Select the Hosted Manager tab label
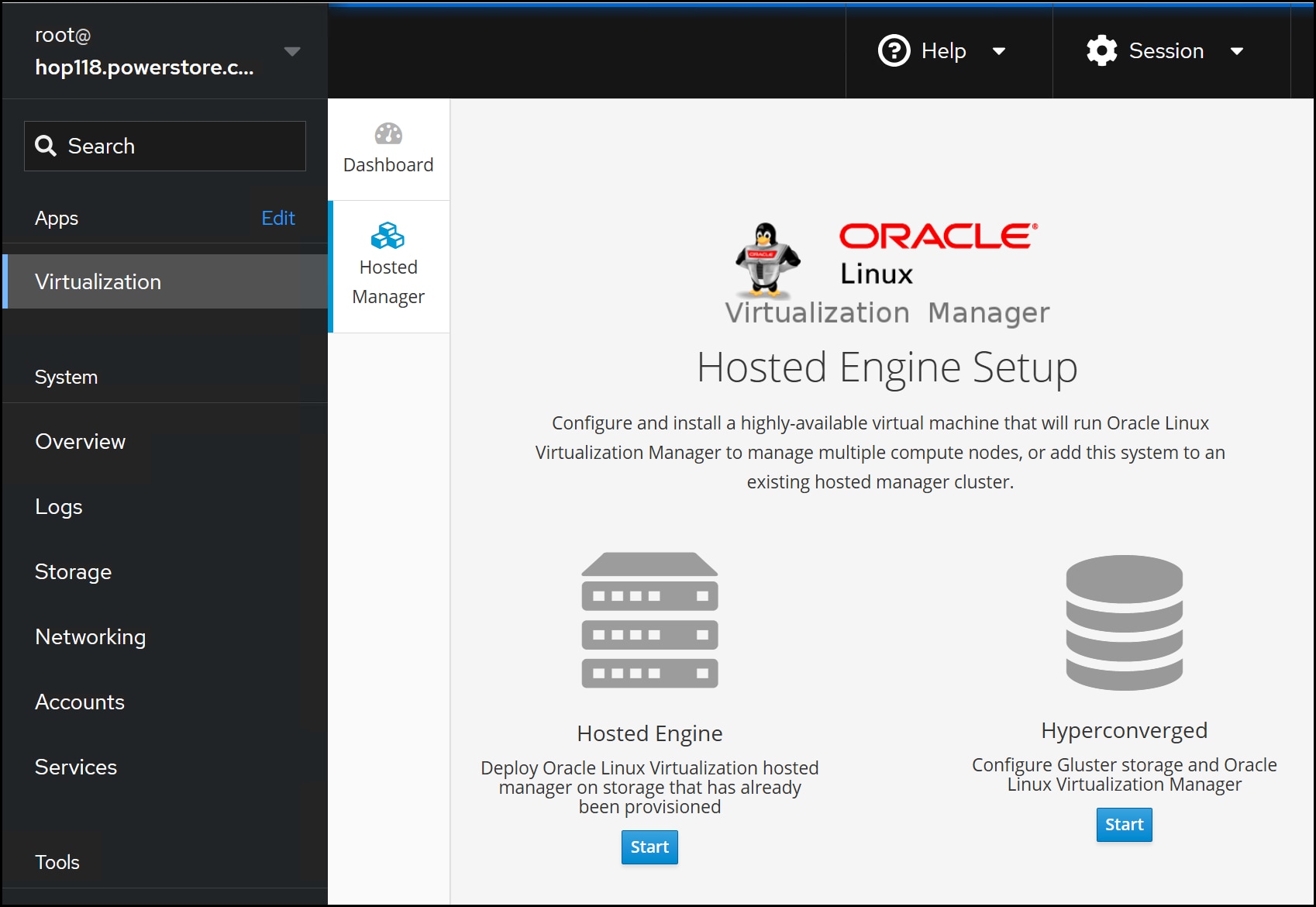Image resolution: width=1316 pixels, height=907 pixels. [388, 282]
